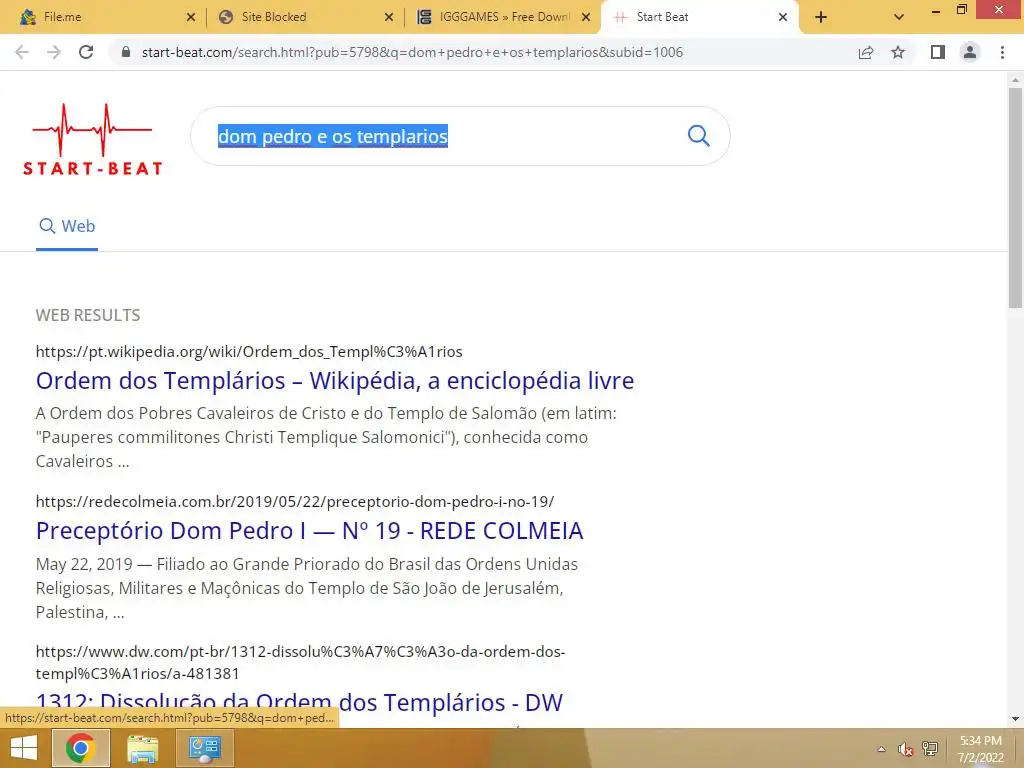Image resolution: width=1024 pixels, height=768 pixels.
Task: Click the pt.wikipedia.org result URL
Action: [249, 352]
